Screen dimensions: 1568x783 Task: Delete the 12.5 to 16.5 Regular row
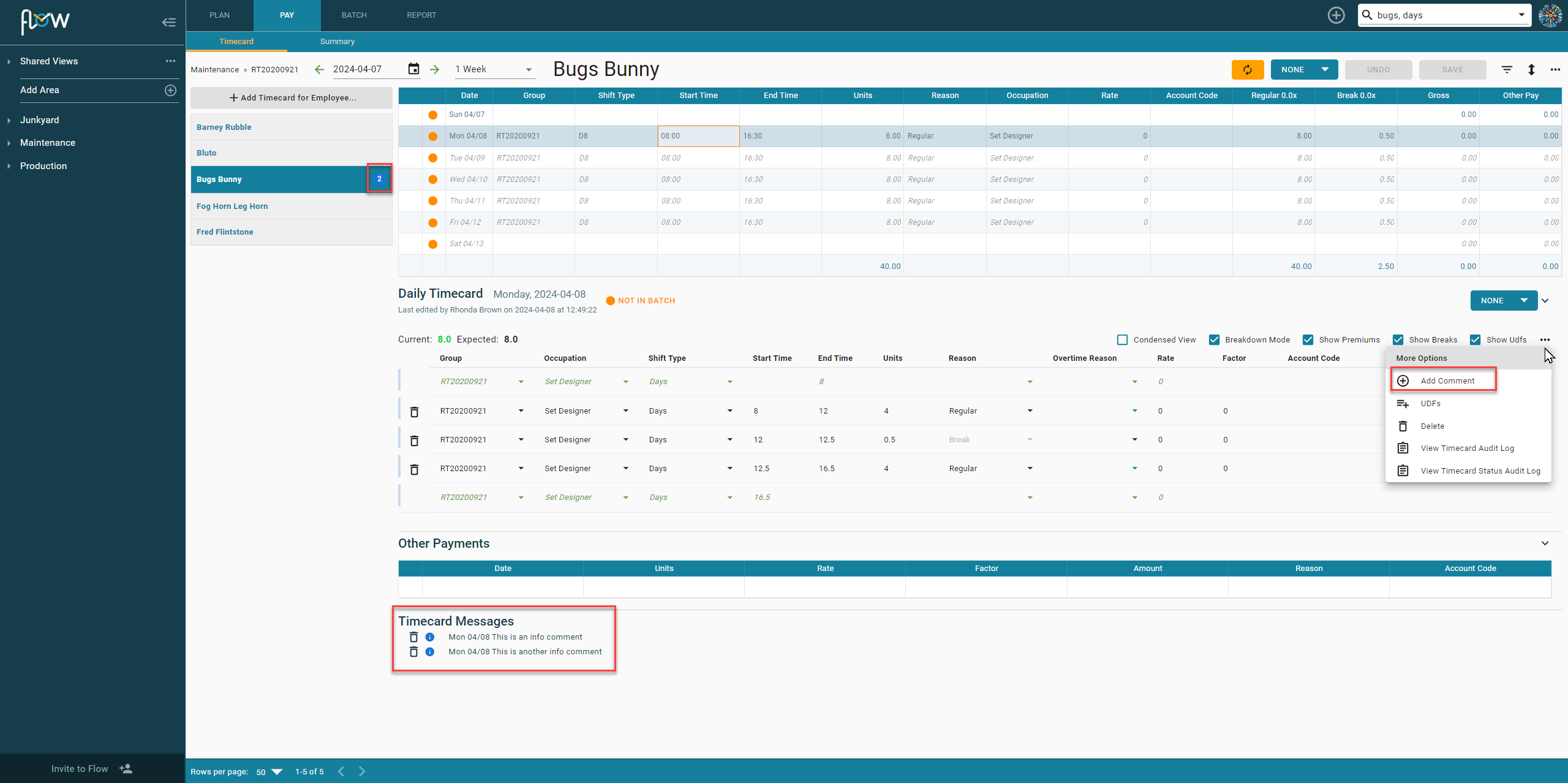coord(414,469)
